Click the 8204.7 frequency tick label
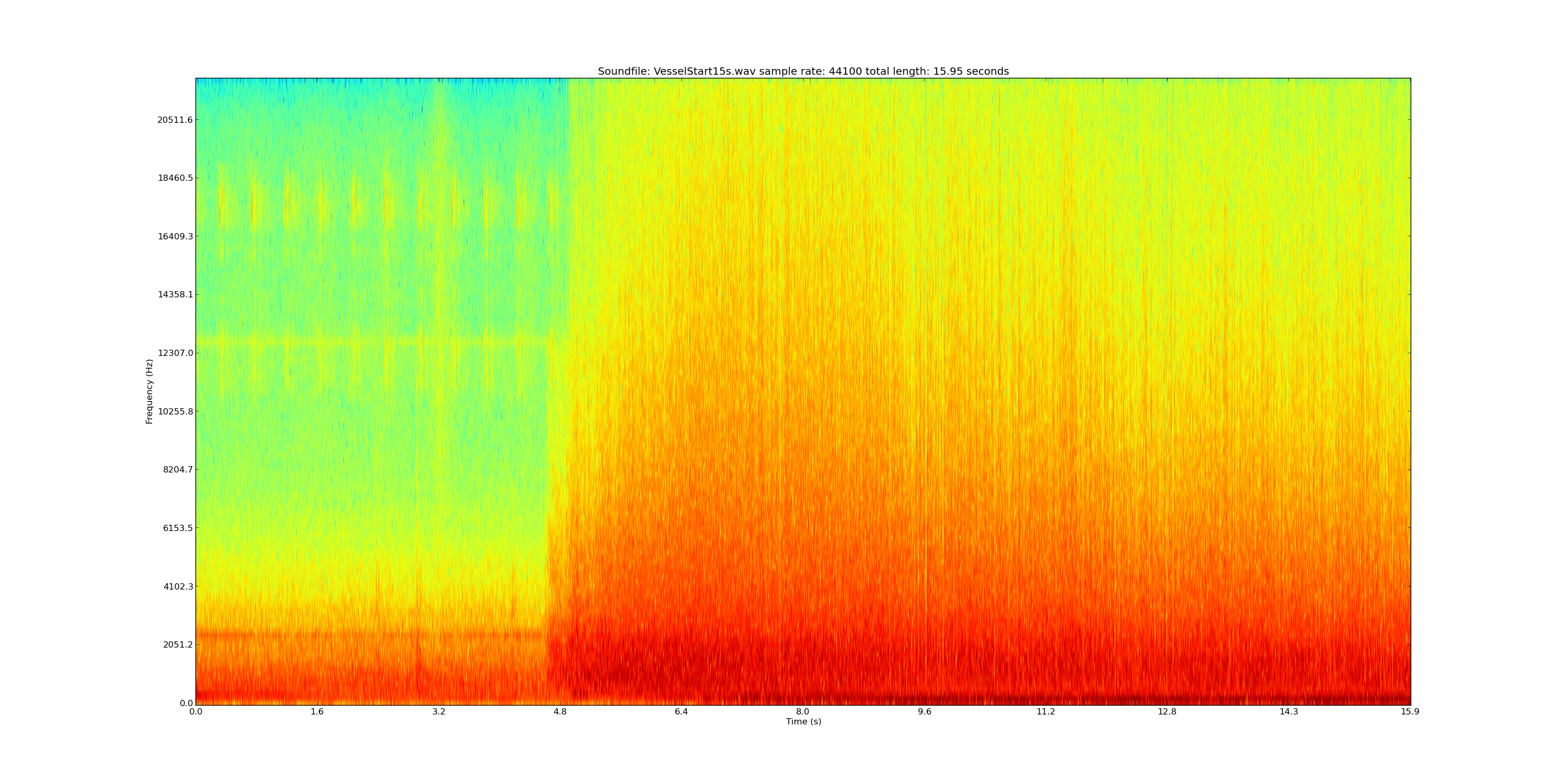Screen dimensions: 1568x784 click(x=177, y=469)
